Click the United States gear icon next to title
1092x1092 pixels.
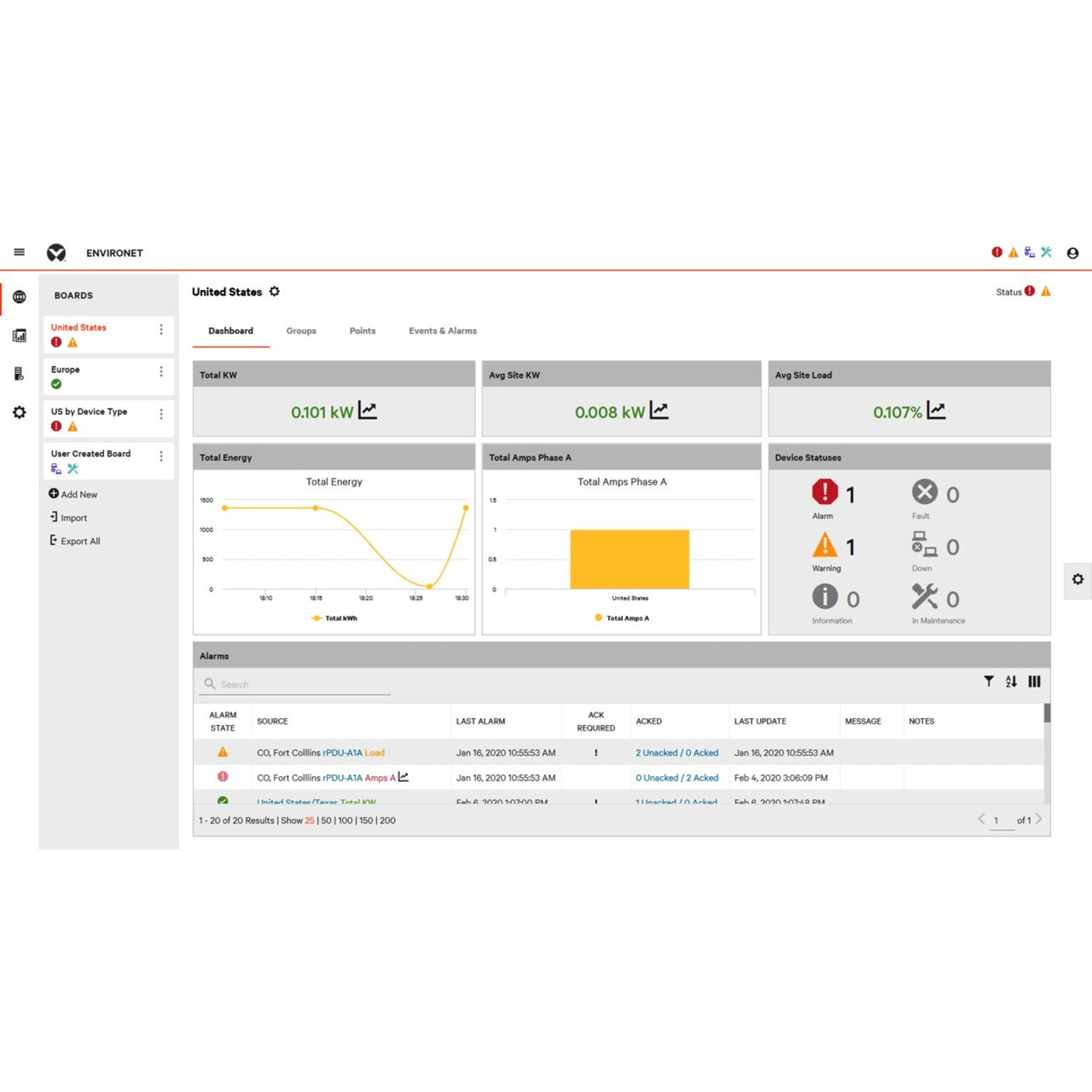[x=275, y=292]
